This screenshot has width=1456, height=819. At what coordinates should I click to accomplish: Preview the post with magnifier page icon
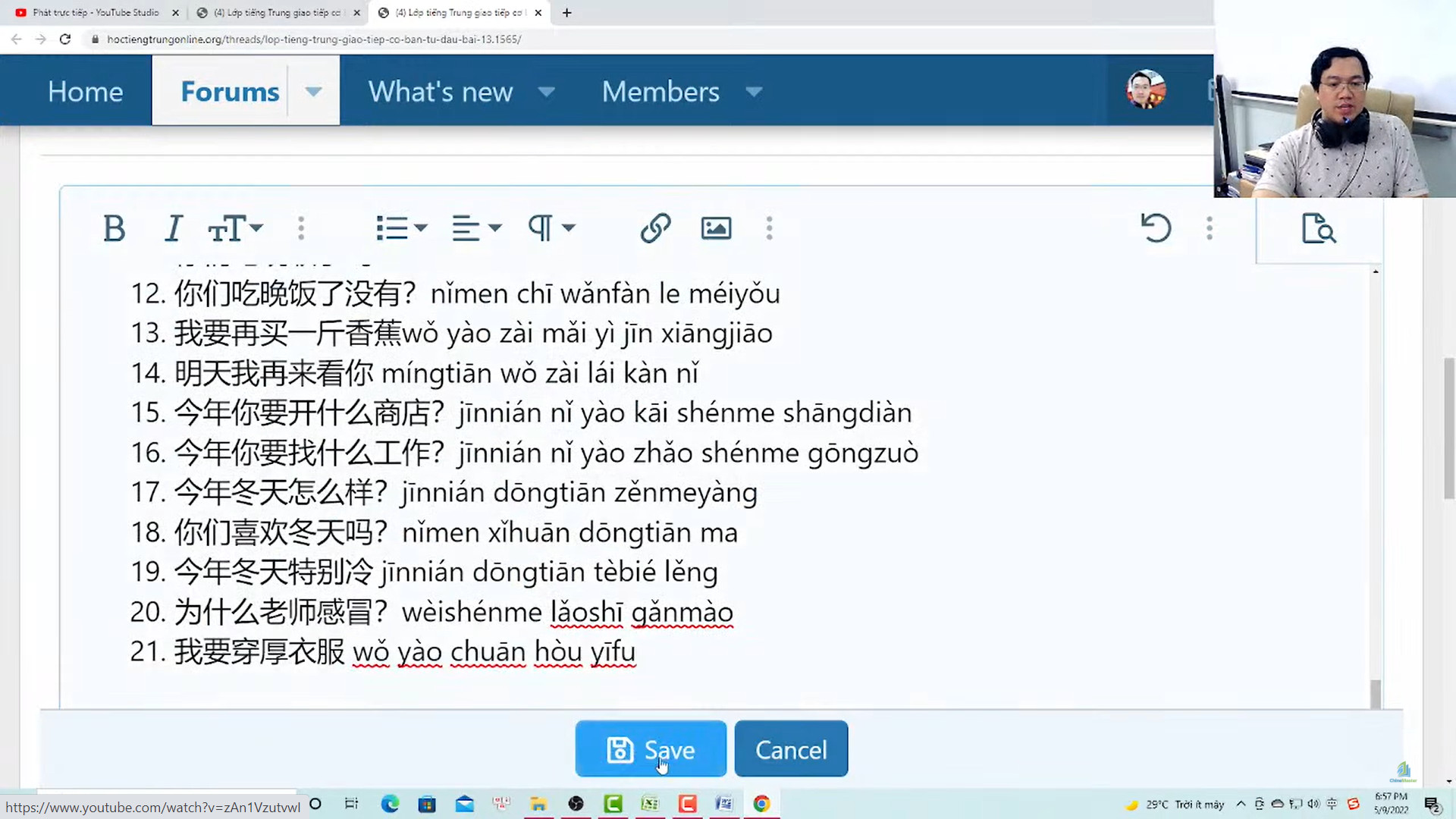coord(1319,228)
